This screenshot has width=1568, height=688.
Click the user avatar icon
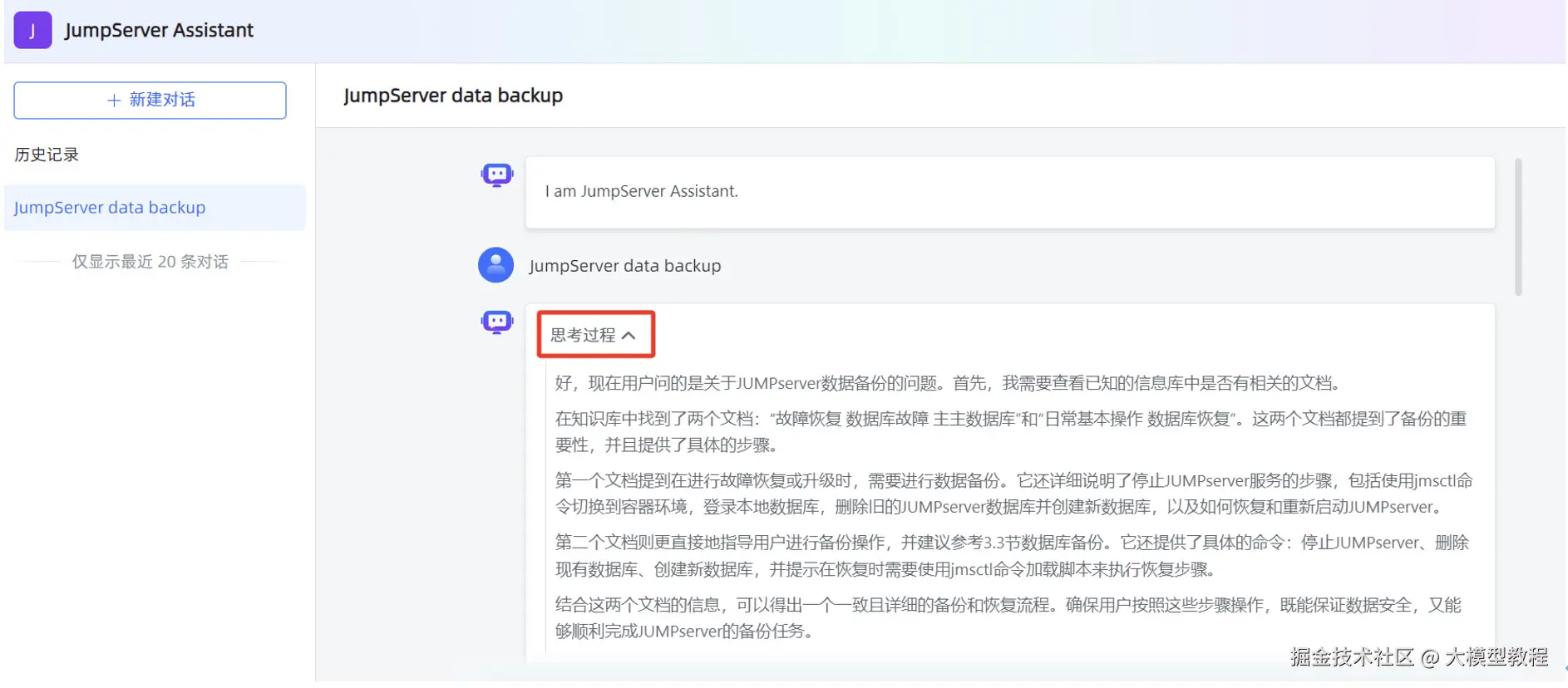(496, 265)
